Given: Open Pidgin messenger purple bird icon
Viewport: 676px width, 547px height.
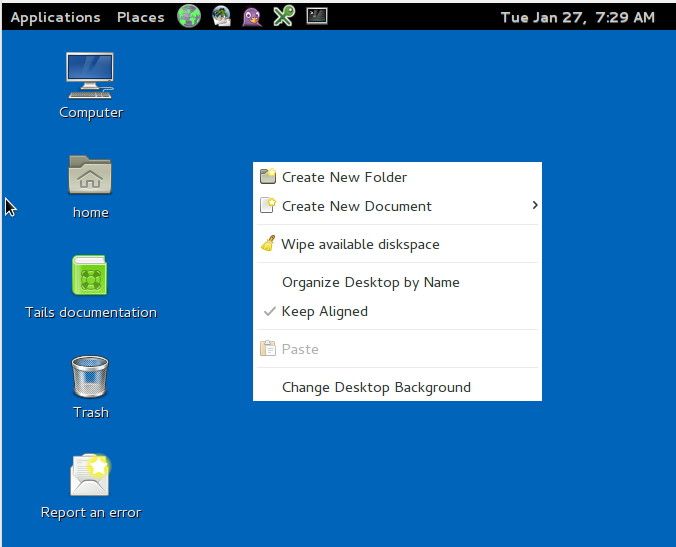Looking at the screenshot, I should click(x=252, y=16).
